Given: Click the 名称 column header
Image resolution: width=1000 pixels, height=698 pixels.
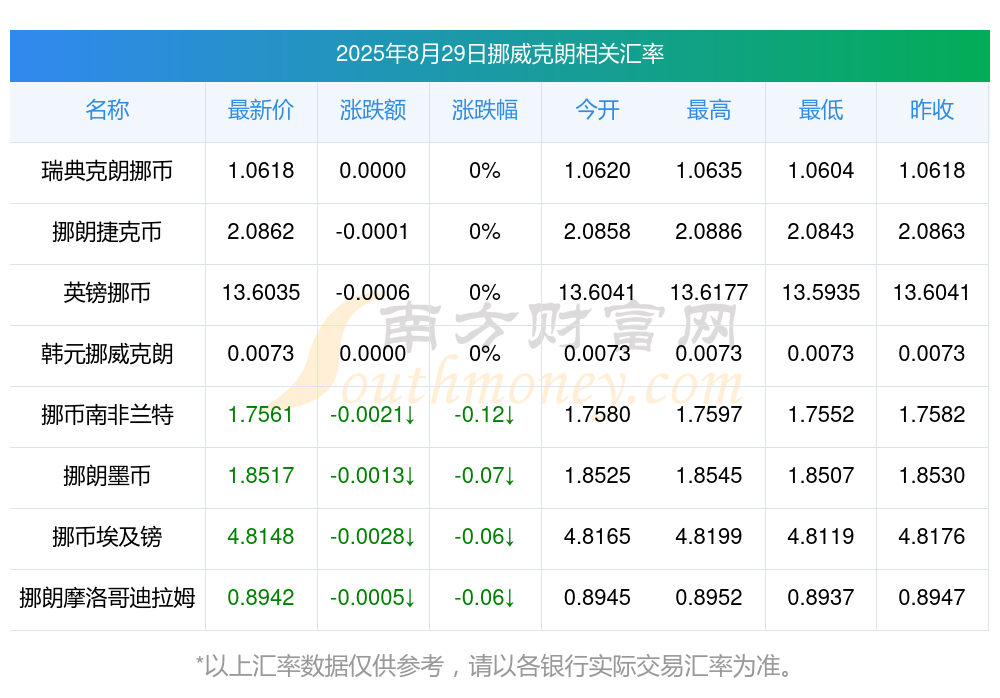Looking at the screenshot, I should pos(107,110).
